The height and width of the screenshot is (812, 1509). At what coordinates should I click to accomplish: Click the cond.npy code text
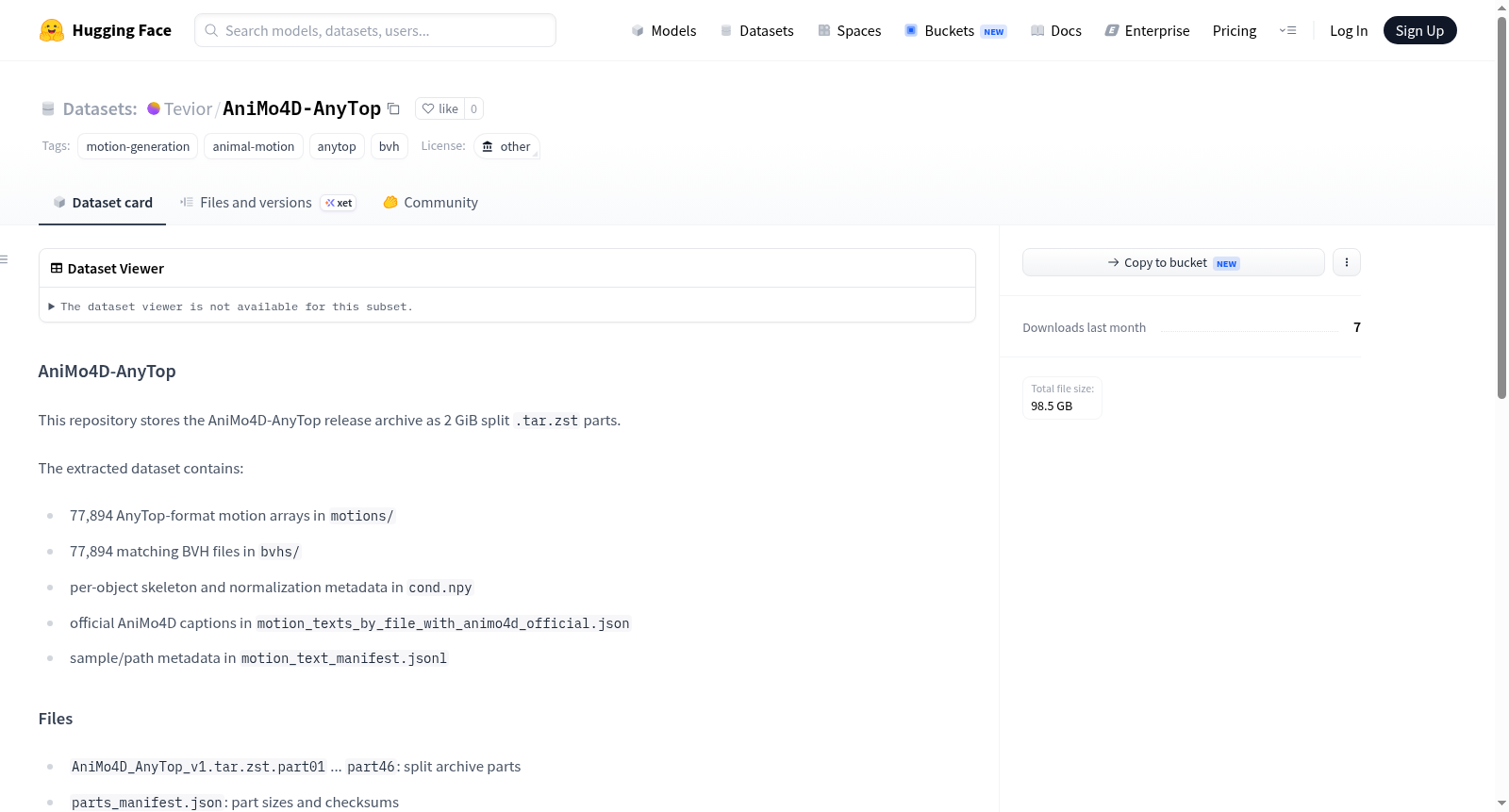pyautogui.click(x=440, y=588)
